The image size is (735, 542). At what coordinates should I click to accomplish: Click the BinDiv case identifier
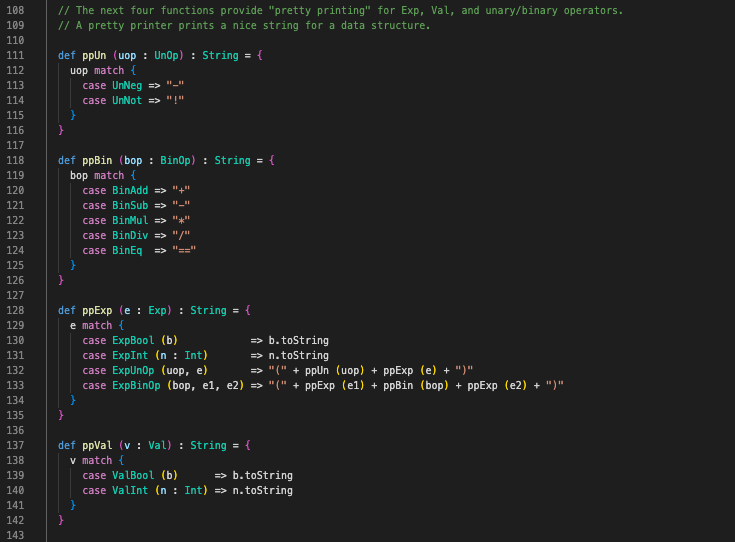point(130,235)
